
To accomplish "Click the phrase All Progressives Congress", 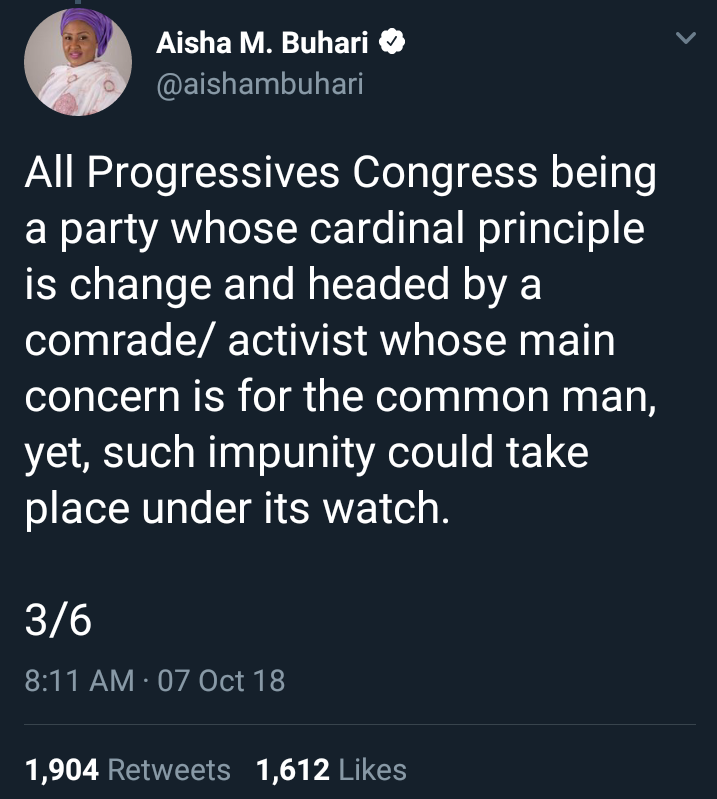I will [x=281, y=173].
